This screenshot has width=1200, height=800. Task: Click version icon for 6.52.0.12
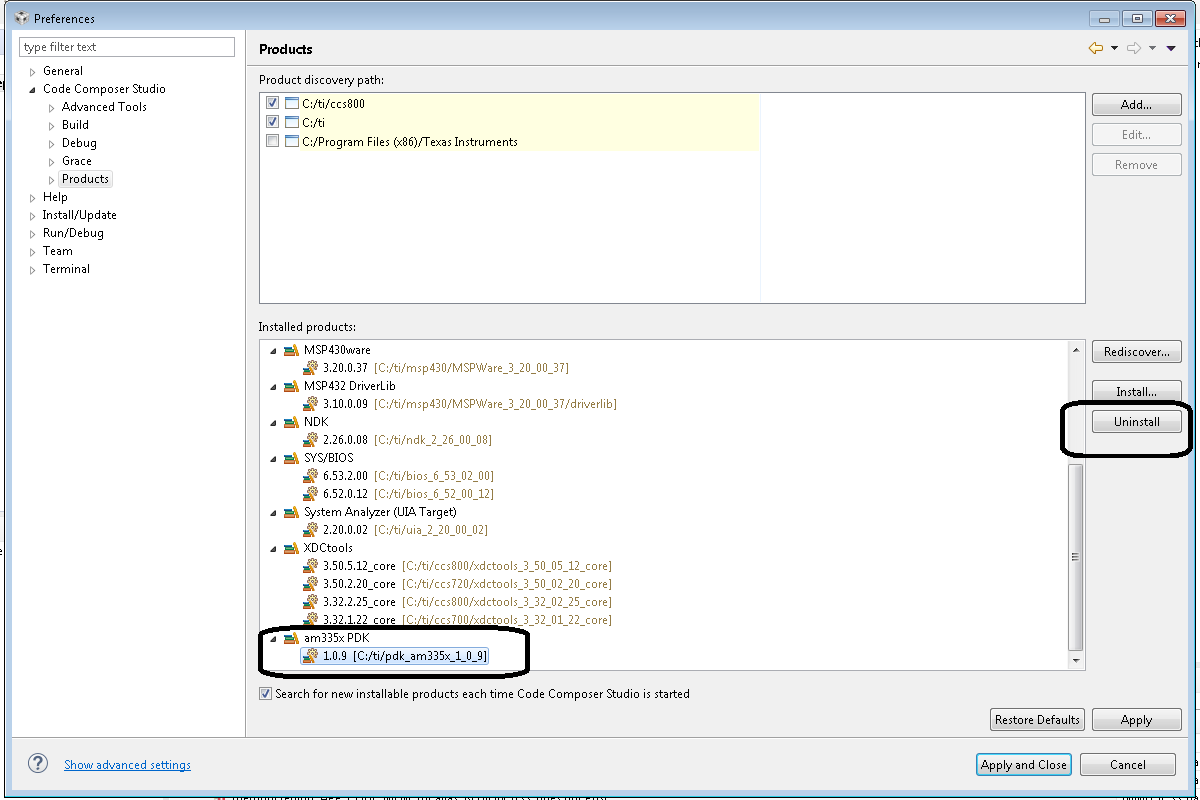click(x=311, y=494)
